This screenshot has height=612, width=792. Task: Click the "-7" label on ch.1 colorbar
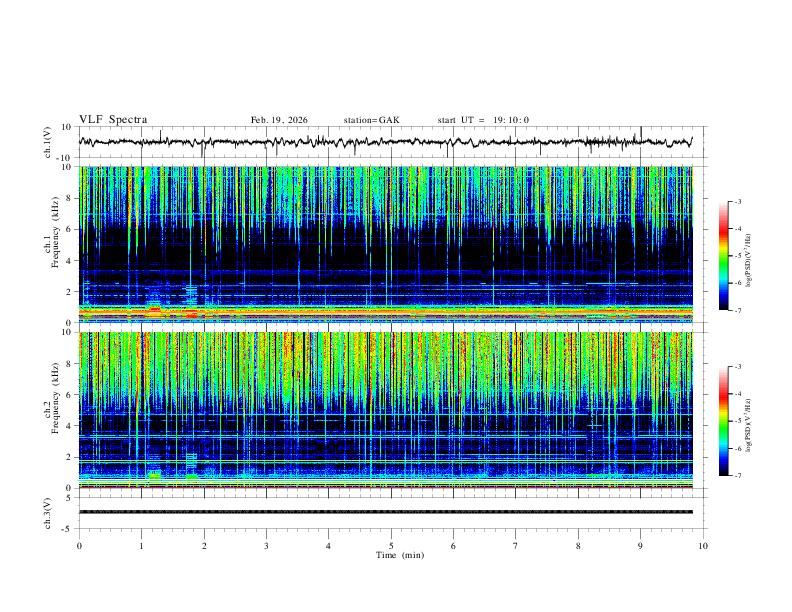click(x=737, y=311)
